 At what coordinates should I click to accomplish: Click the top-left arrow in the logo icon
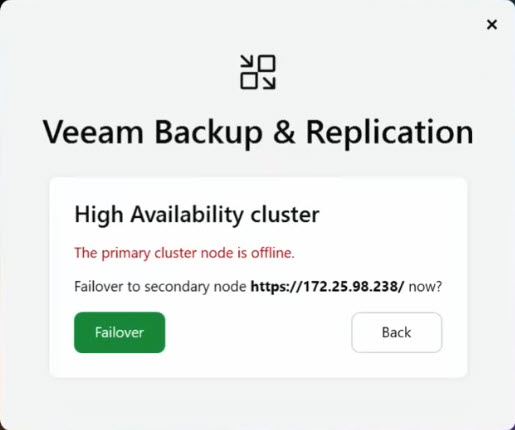(x=247, y=62)
